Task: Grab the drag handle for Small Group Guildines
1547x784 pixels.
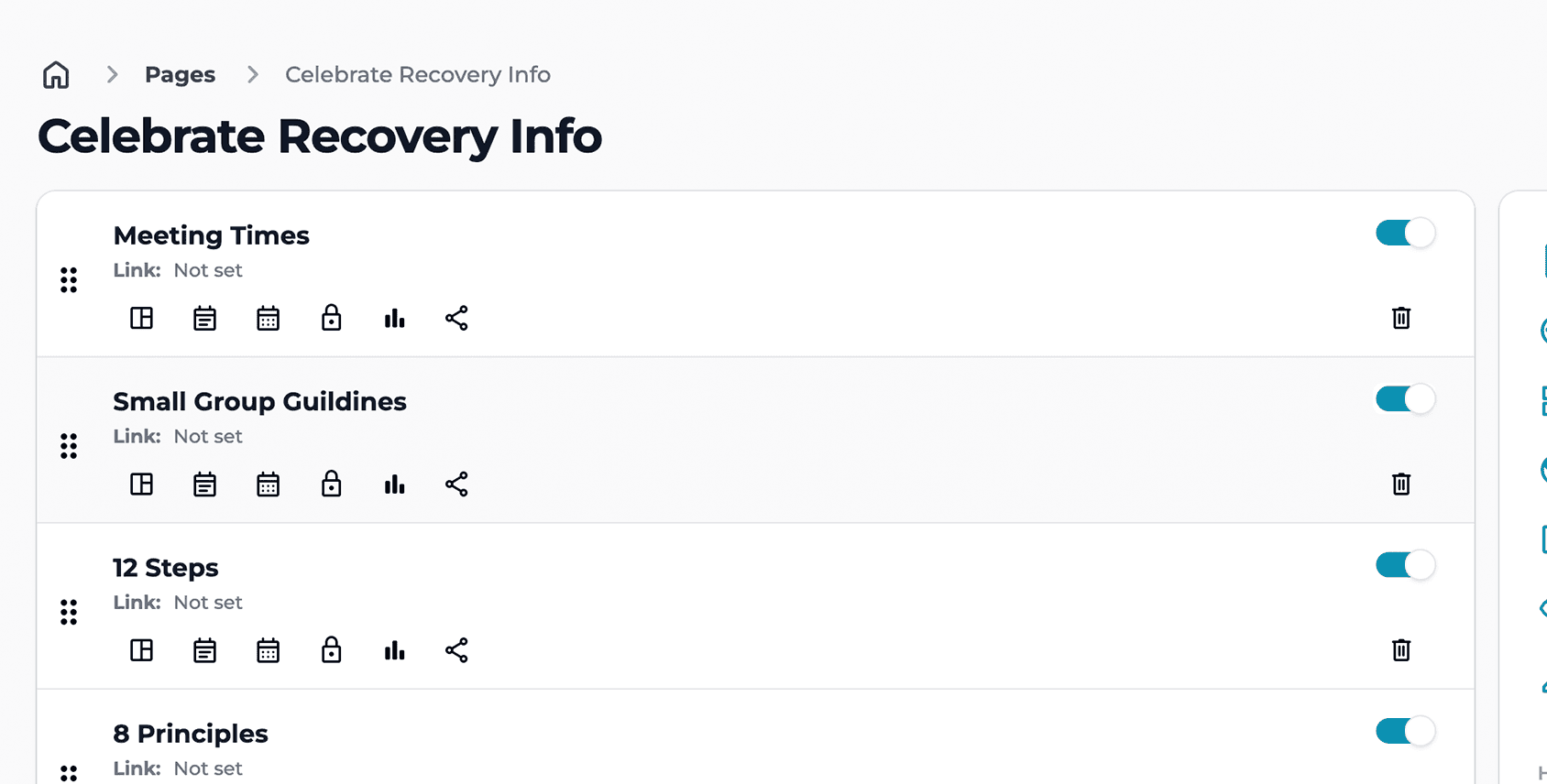Action: (69, 446)
